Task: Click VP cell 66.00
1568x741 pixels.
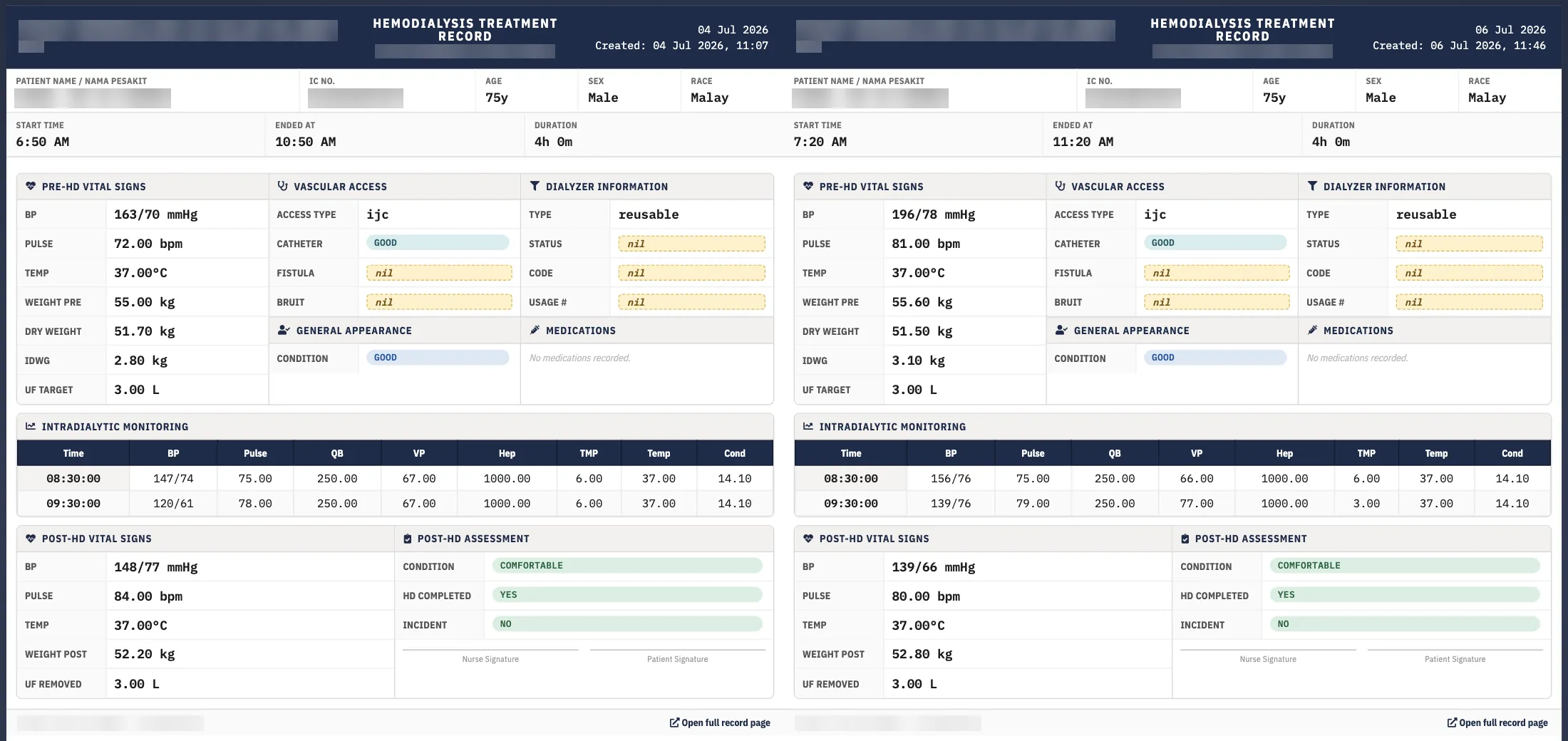Action: 1197,479
